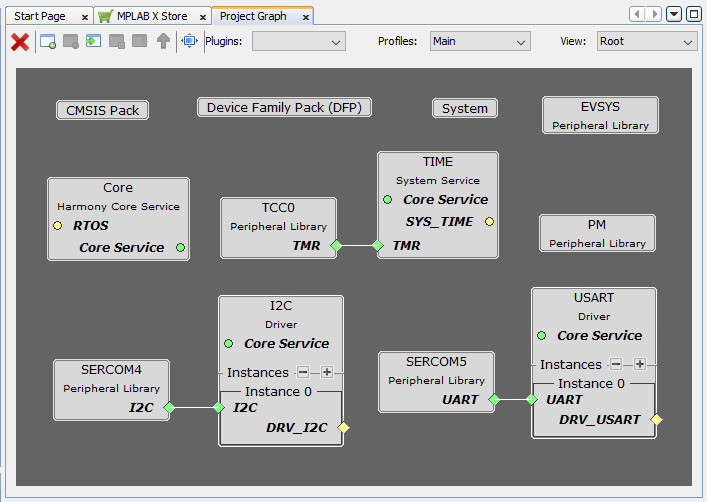This screenshot has width=707, height=502.
Task: Click the grey up arrow toolbar icon
Action: coord(163,41)
